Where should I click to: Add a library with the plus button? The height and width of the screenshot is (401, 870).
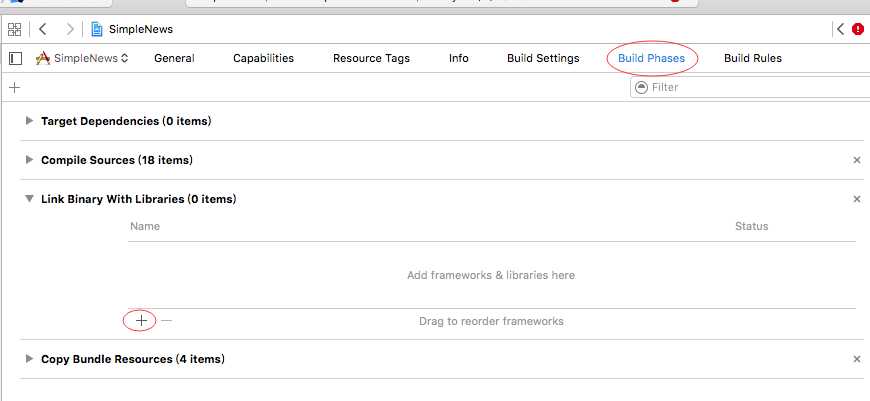point(142,321)
